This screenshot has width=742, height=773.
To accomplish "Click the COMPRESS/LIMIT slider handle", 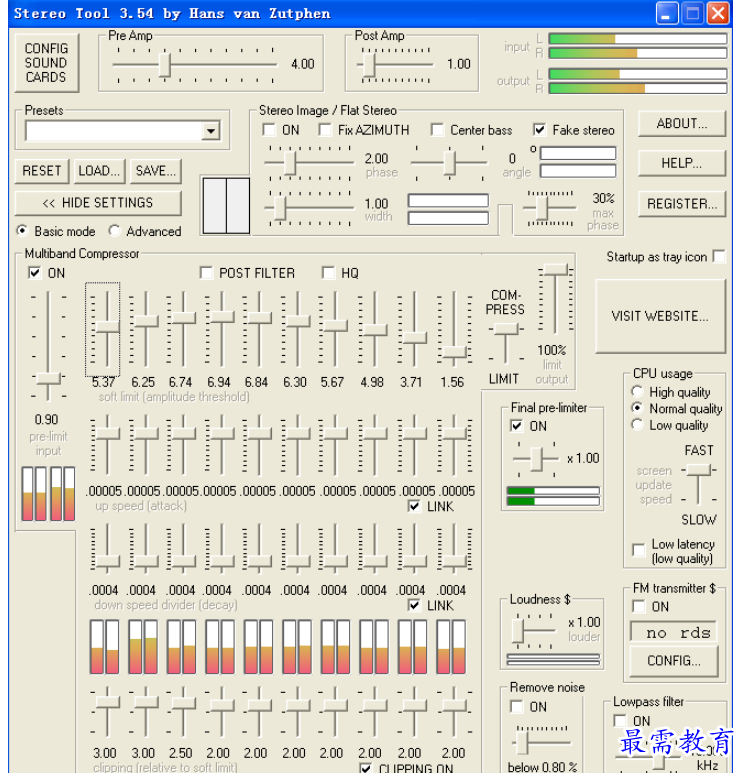I will 506,329.
